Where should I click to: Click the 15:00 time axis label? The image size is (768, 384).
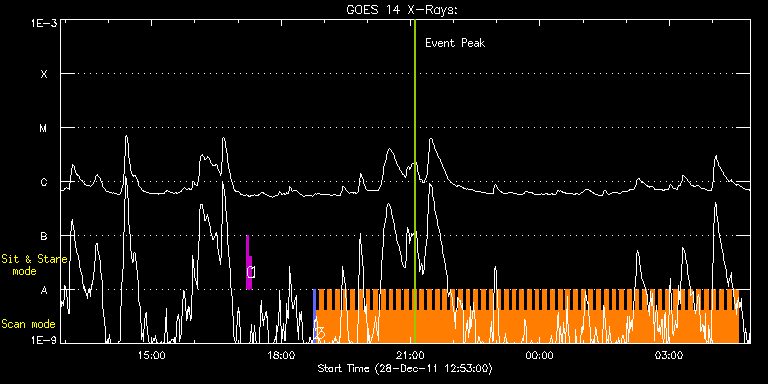pos(151,355)
